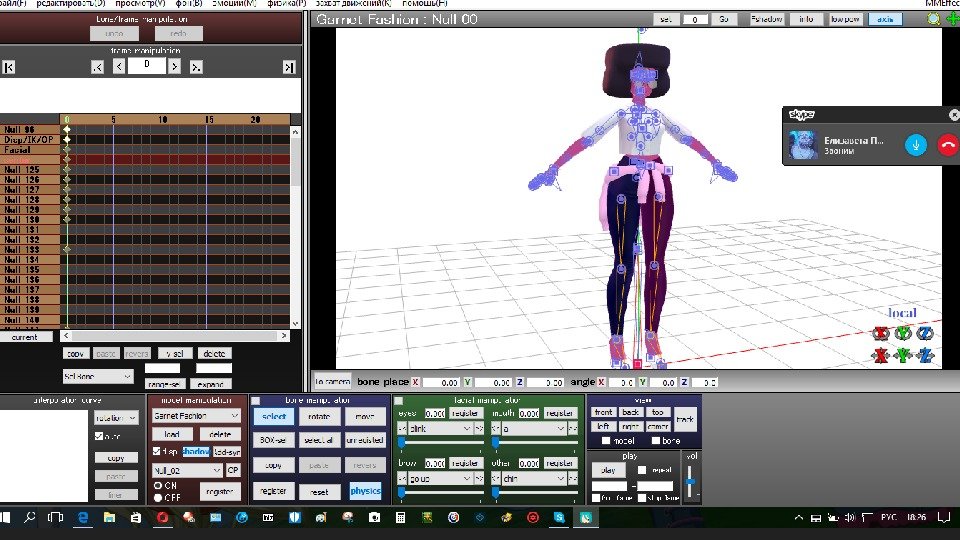Click the timeline's vertical scrollbar down arrow
Viewport: 960px width, 540px height.
tap(296, 323)
